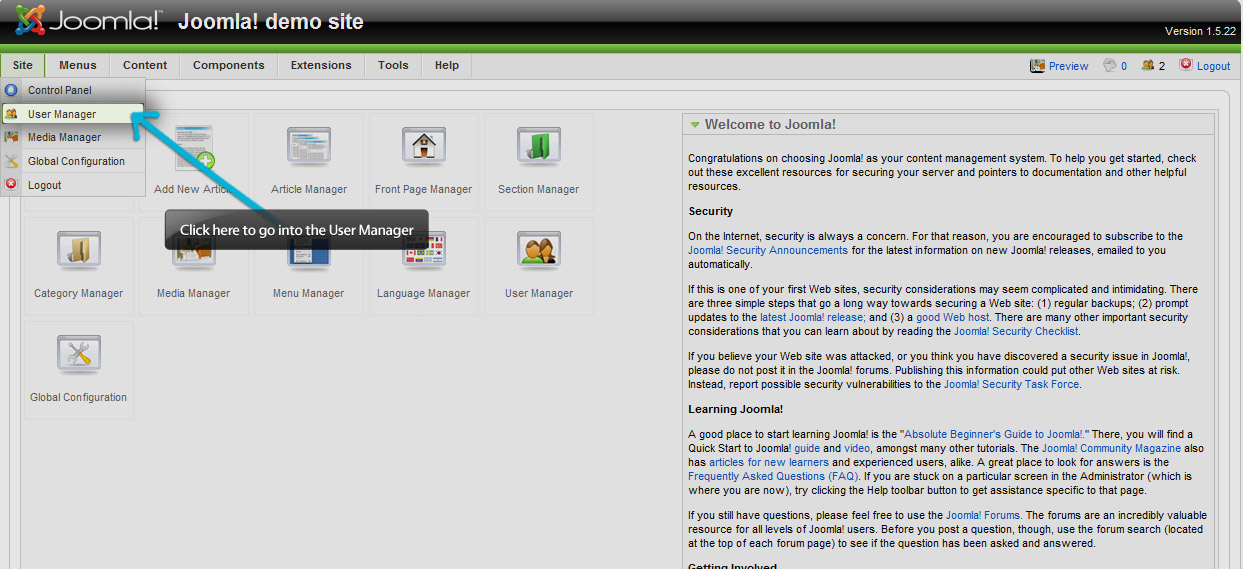Open the Quick Start video link
1243x569 pixels.
tap(857, 449)
